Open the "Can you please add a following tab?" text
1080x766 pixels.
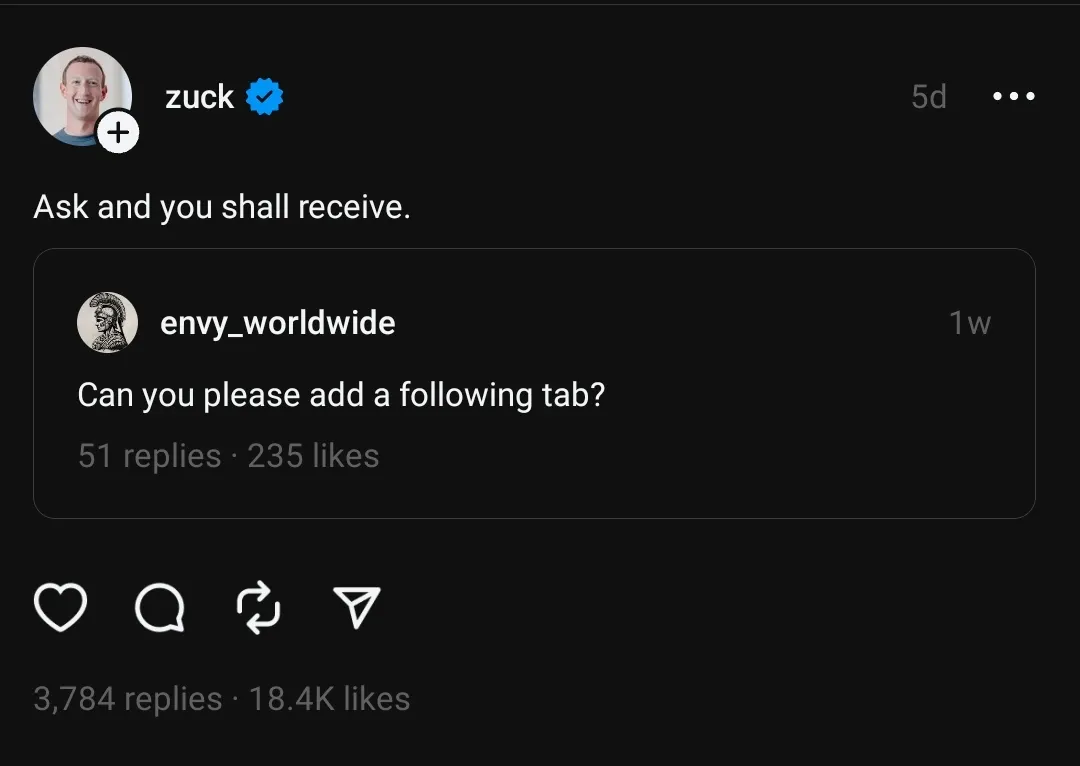[341, 395]
